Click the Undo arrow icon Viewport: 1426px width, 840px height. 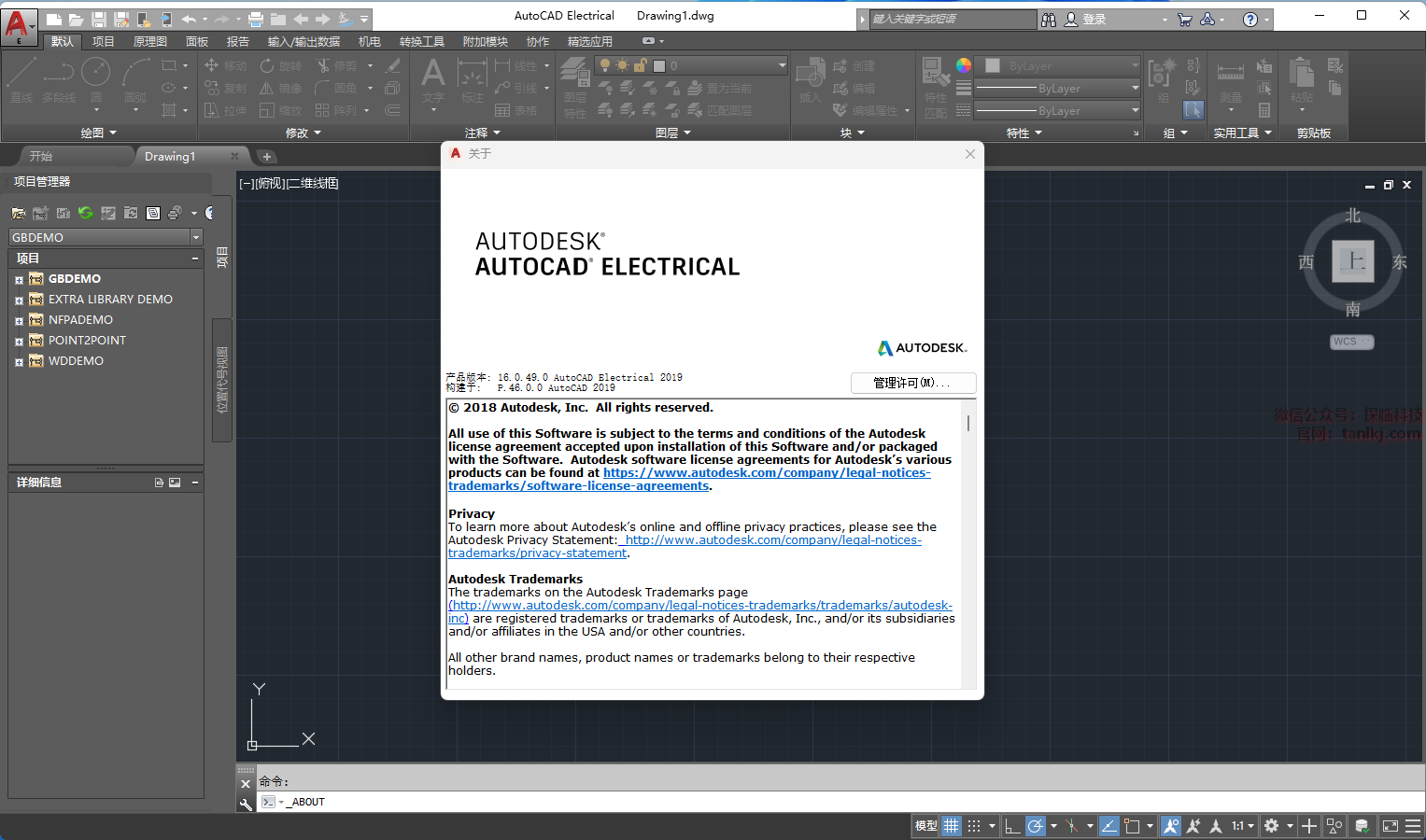189,19
